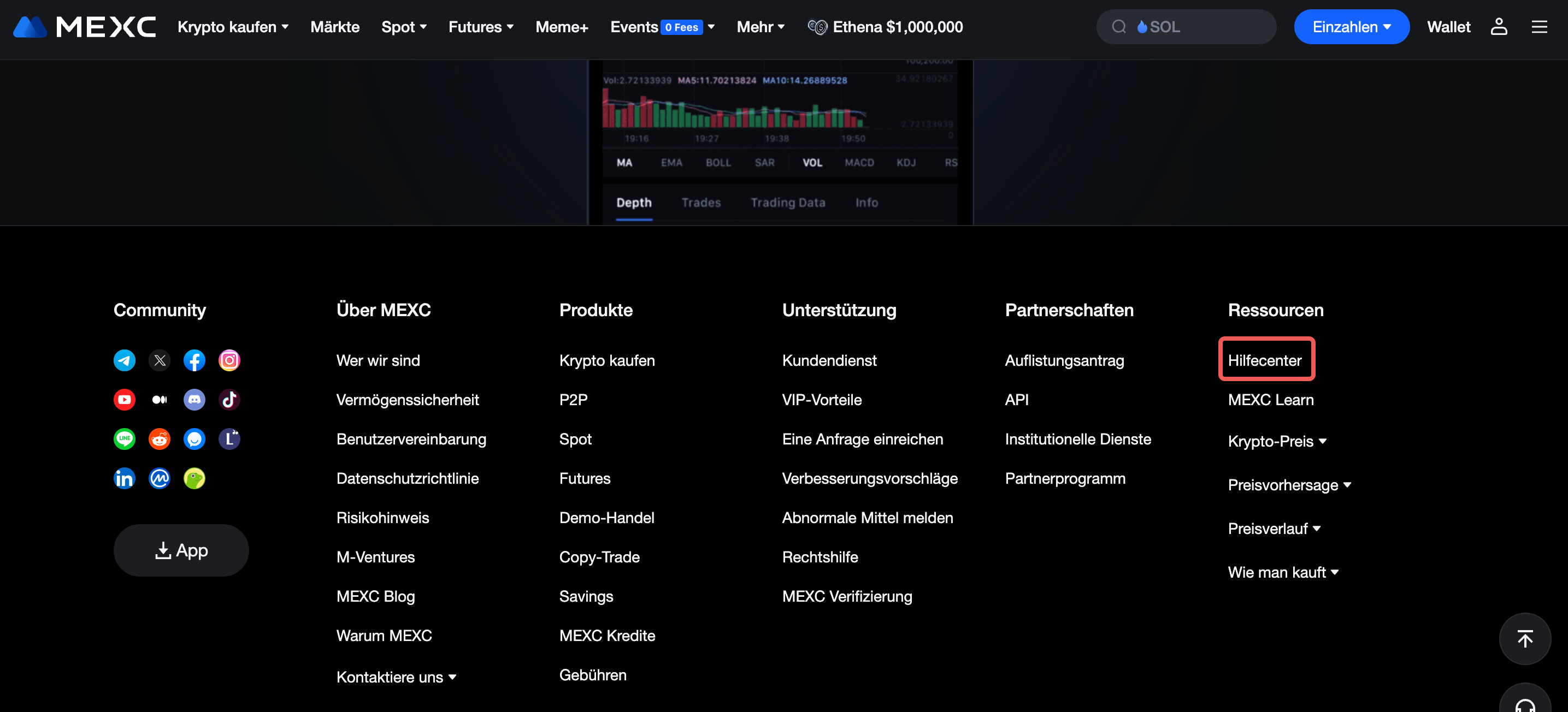Expand the Futures dropdown menu
The width and height of the screenshot is (1568, 712).
tap(481, 27)
